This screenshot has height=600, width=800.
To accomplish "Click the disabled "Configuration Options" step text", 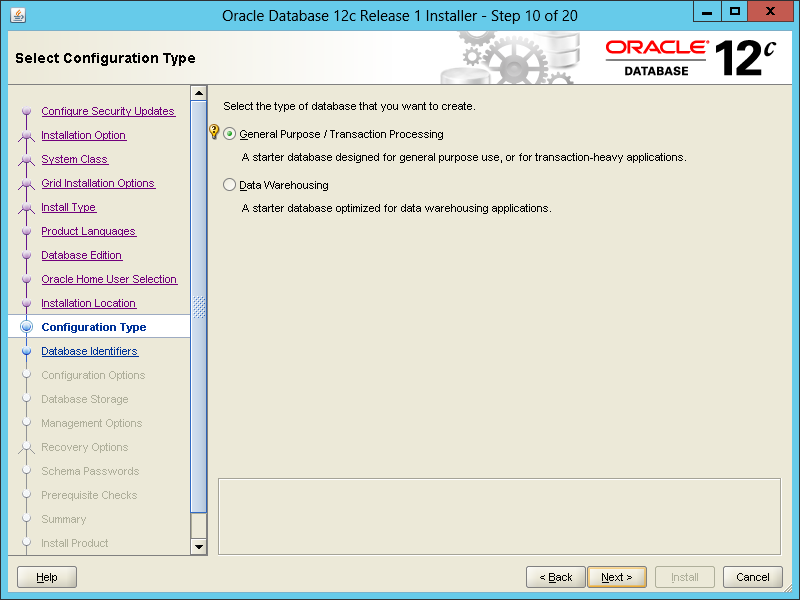I will pyautogui.click(x=93, y=375).
